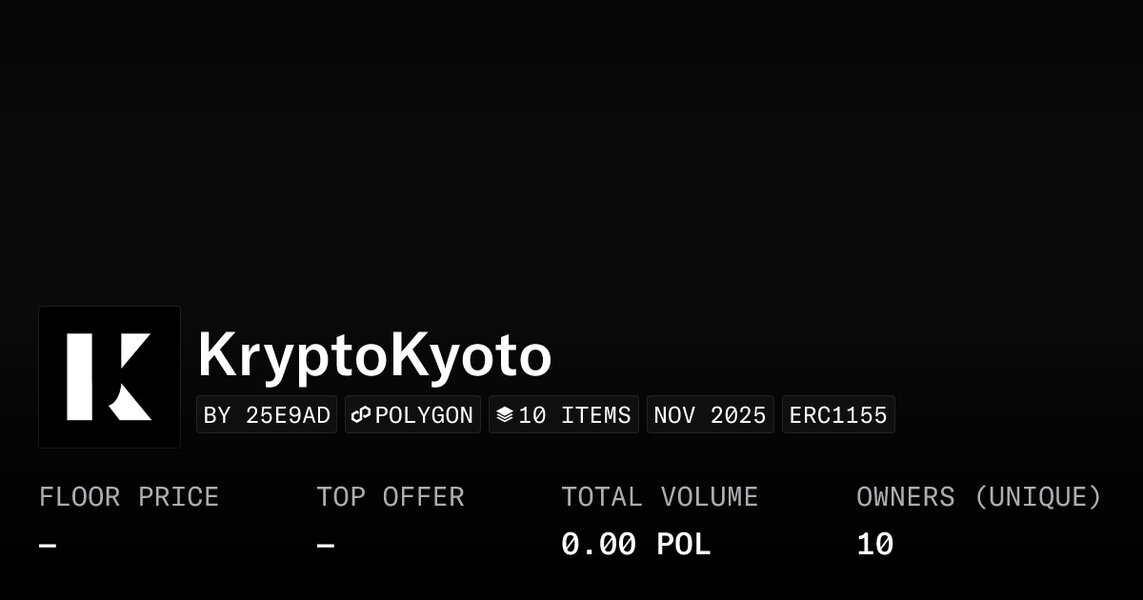The width and height of the screenshot is (1143, 600).
Task: Click the TOP OFFER label
Action: pos(390,497)
